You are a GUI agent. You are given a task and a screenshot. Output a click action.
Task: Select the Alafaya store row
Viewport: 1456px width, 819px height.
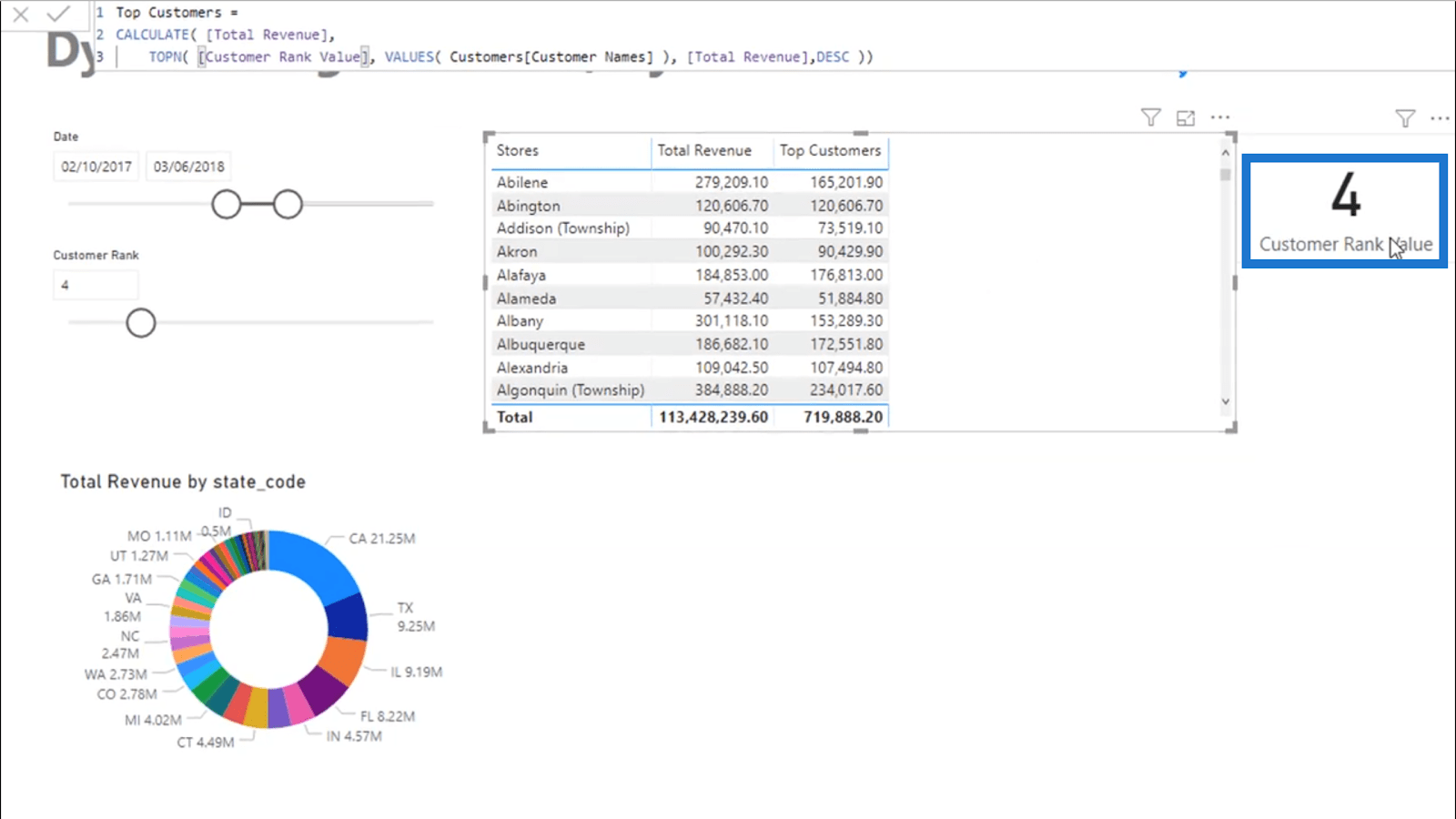click(689, 275)
